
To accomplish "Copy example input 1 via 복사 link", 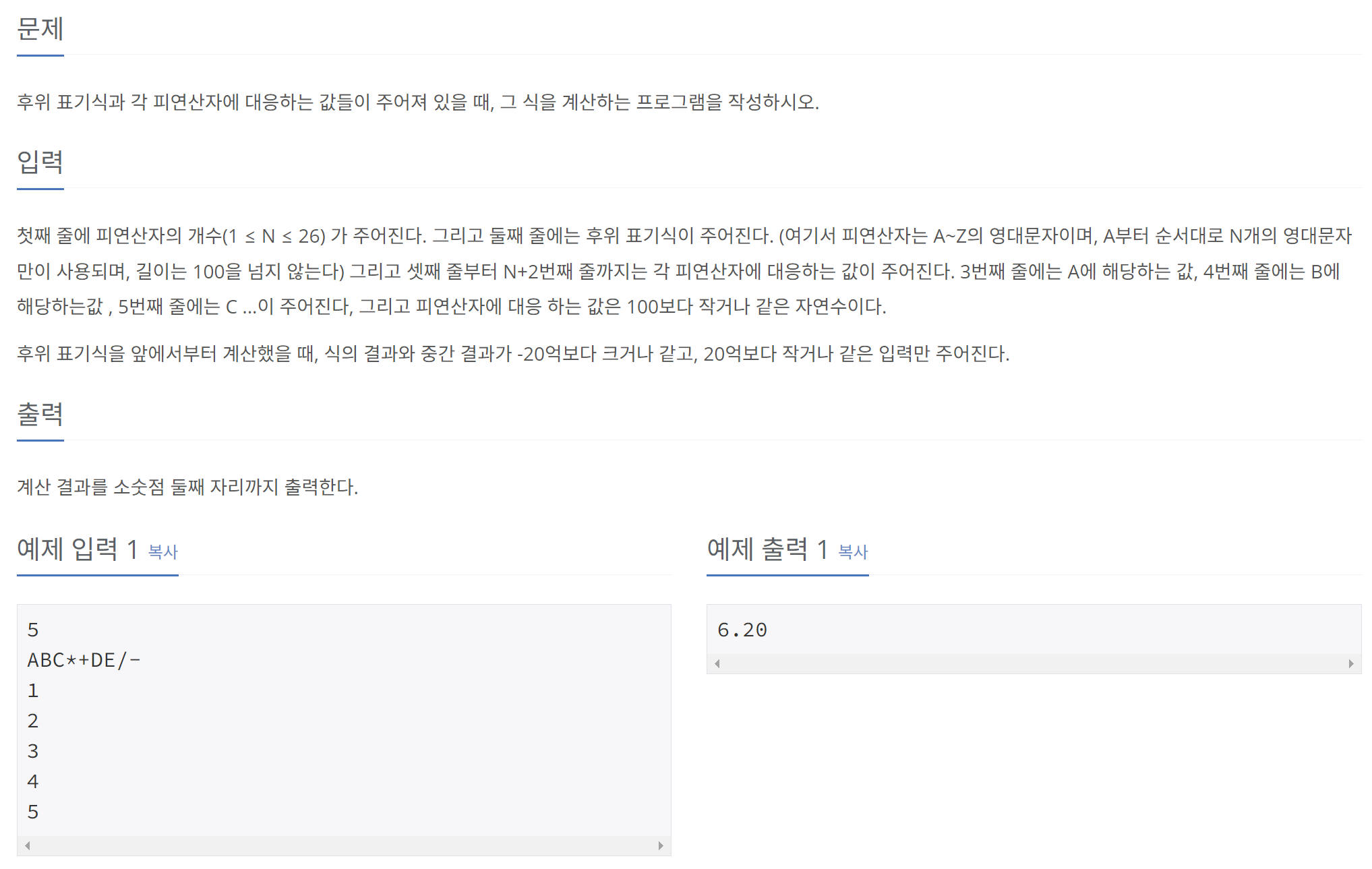I will point(162,551).
